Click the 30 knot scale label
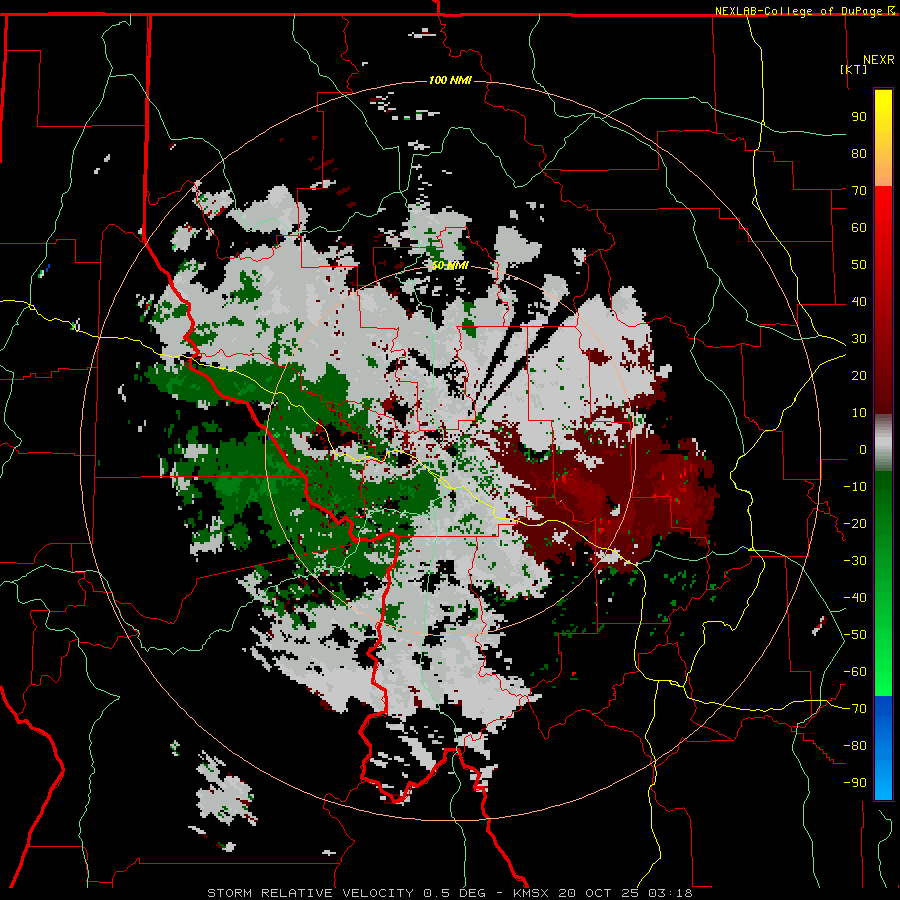This screenshot has height=900, width=900. (859, 339)
